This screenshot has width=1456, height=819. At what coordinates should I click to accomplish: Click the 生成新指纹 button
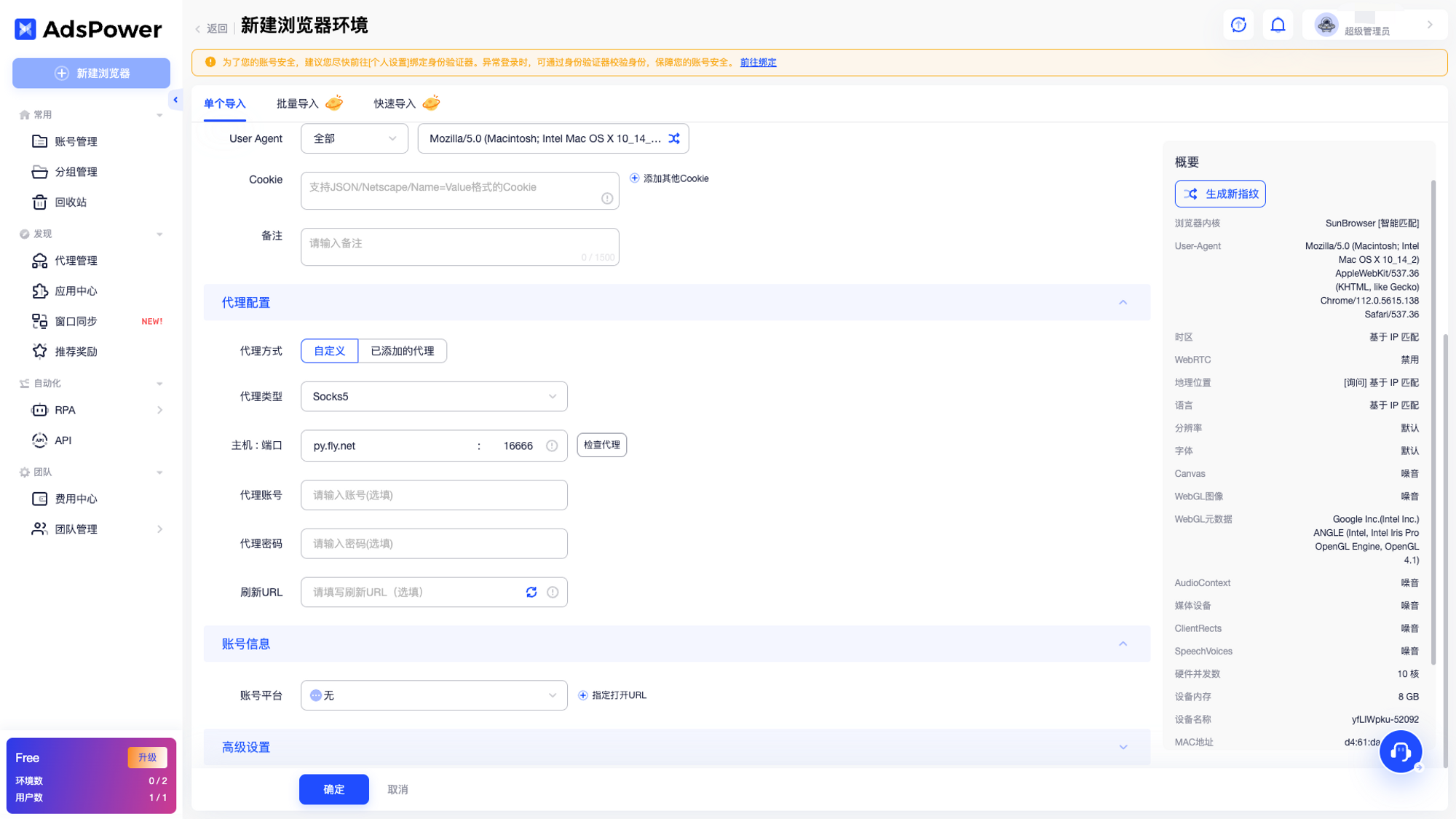[x=1220, y=194]
